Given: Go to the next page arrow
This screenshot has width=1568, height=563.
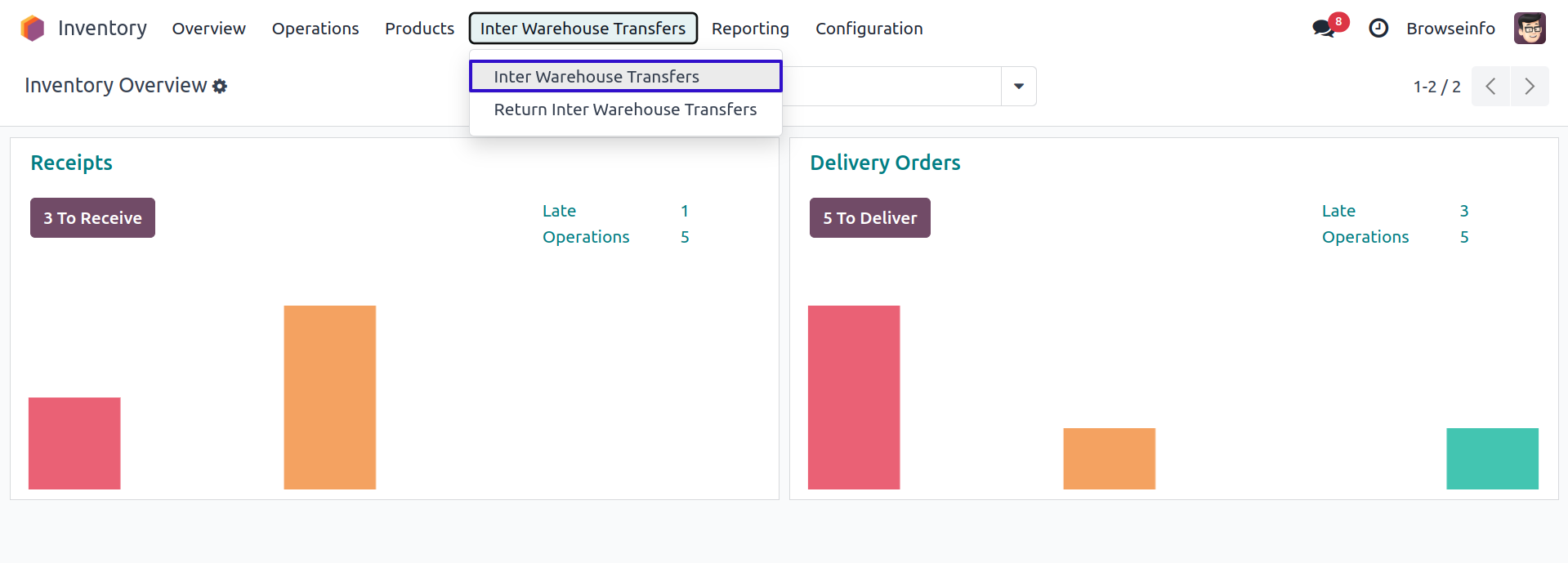Looking at the screenshot, I should point(1530,87).
